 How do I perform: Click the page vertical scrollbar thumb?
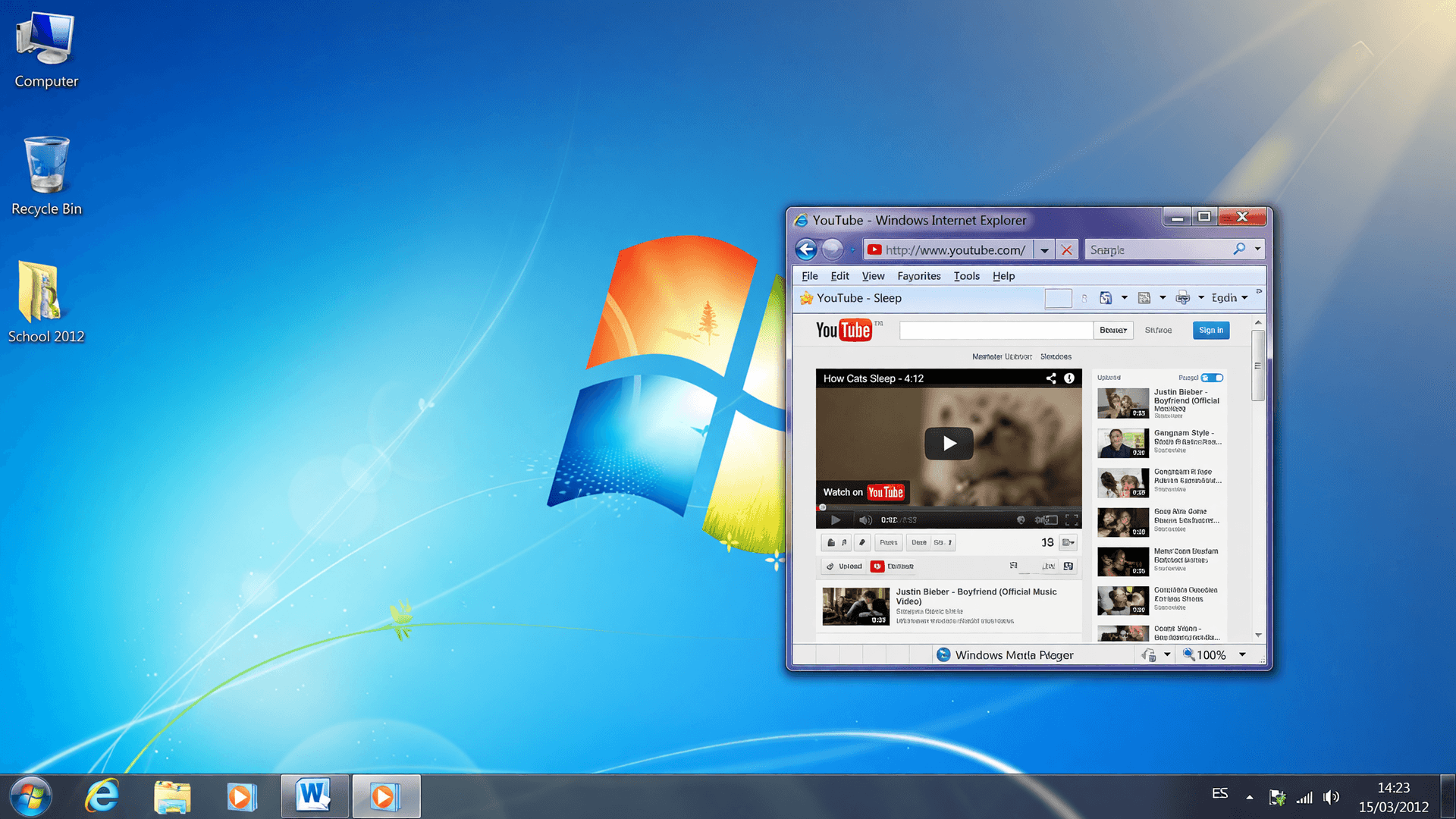[x=1257, y=366]
